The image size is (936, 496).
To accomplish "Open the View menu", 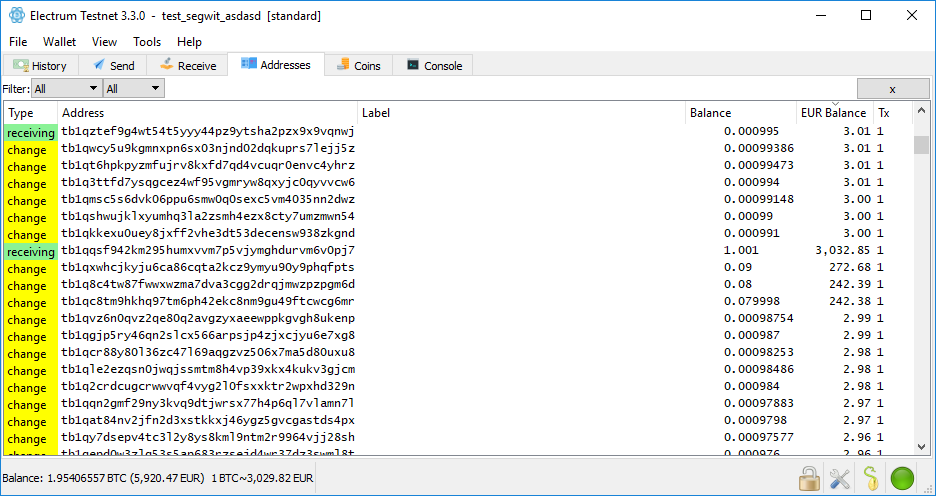I will (x=104, y=42).
